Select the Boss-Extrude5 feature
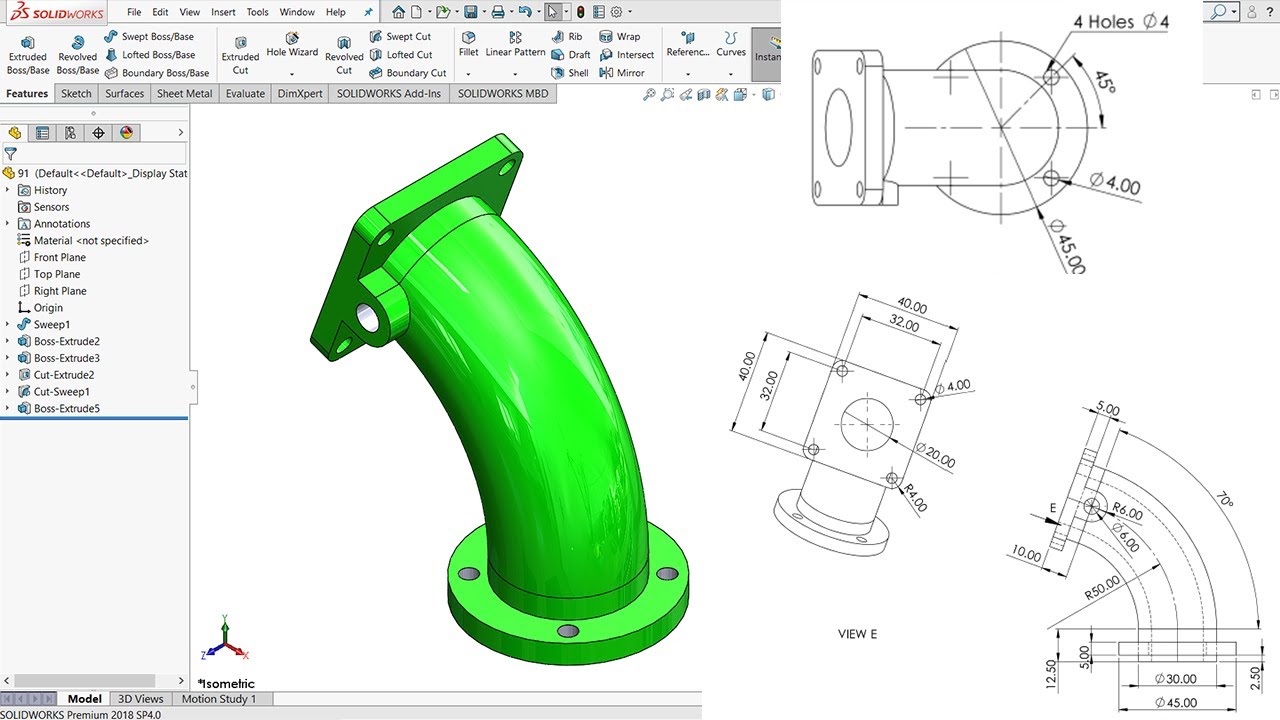This screenshot has width=1280, height=720. point(59,408)
